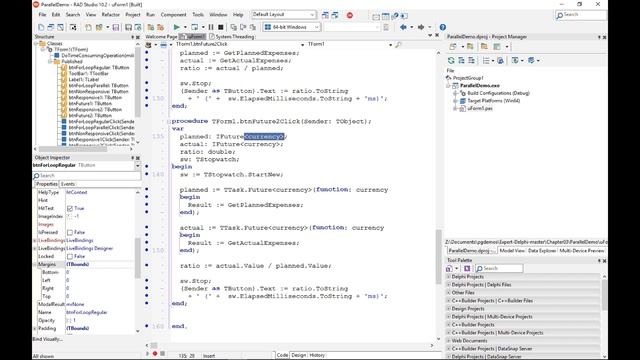Click the Bind Visually link

coord(47,339)
